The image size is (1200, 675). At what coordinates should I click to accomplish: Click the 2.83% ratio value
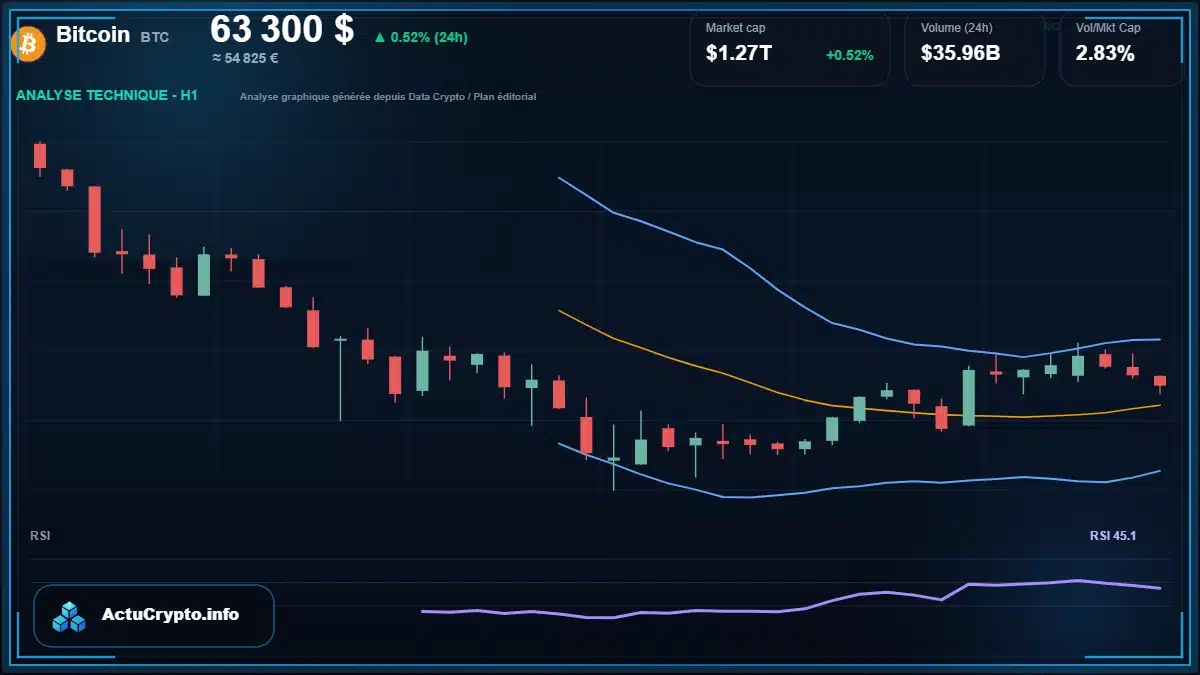tap(1105, 54)
